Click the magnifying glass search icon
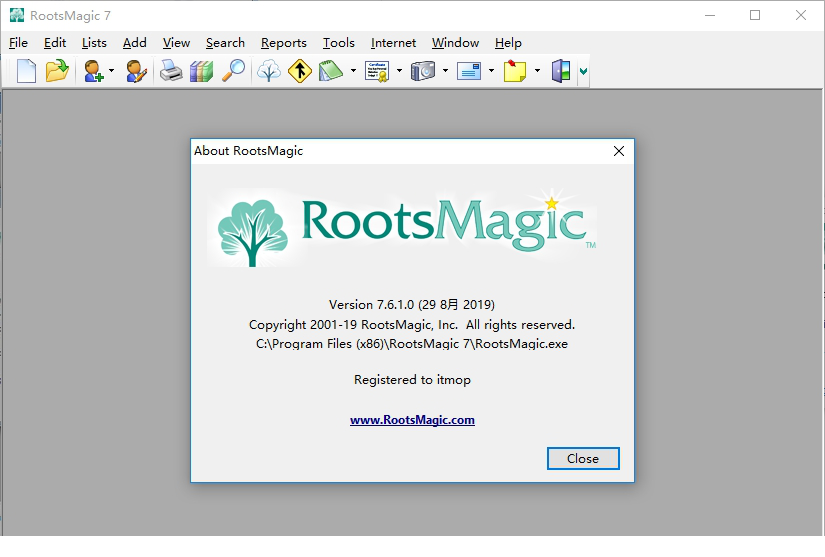Screen dimensions: 825x557 233,70
